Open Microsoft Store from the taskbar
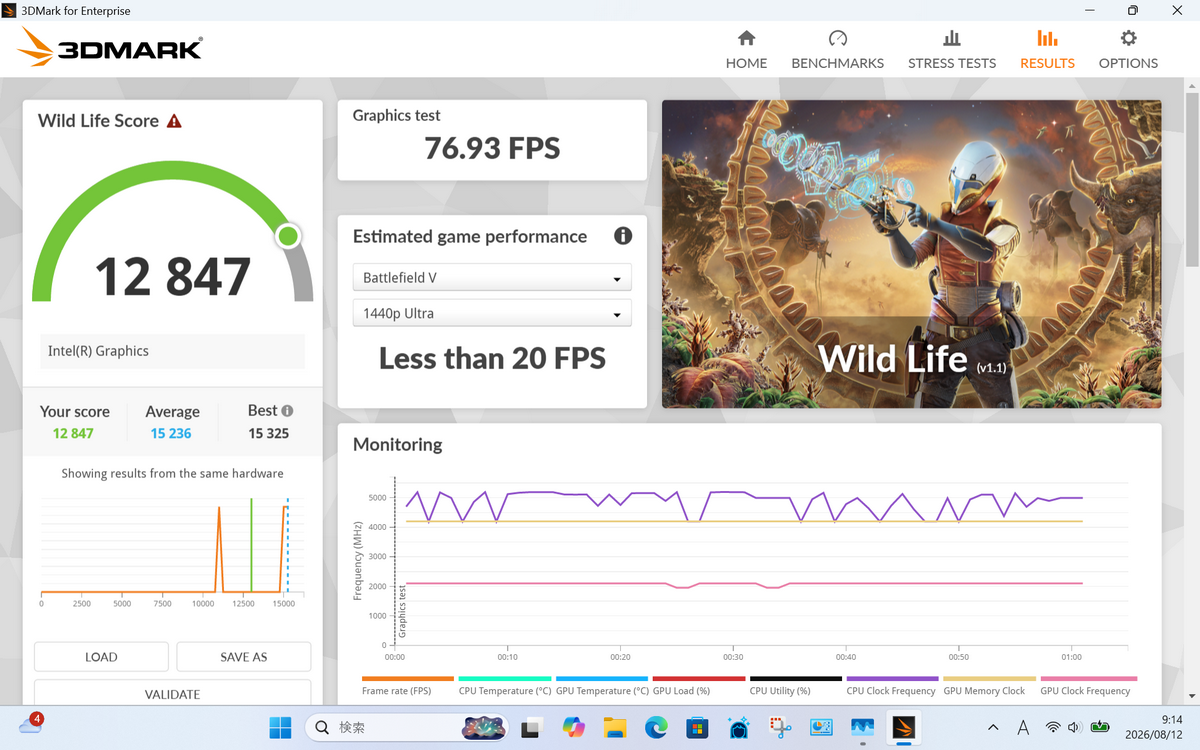Screen dimensions: 1200x750 (x=697, y=728)
